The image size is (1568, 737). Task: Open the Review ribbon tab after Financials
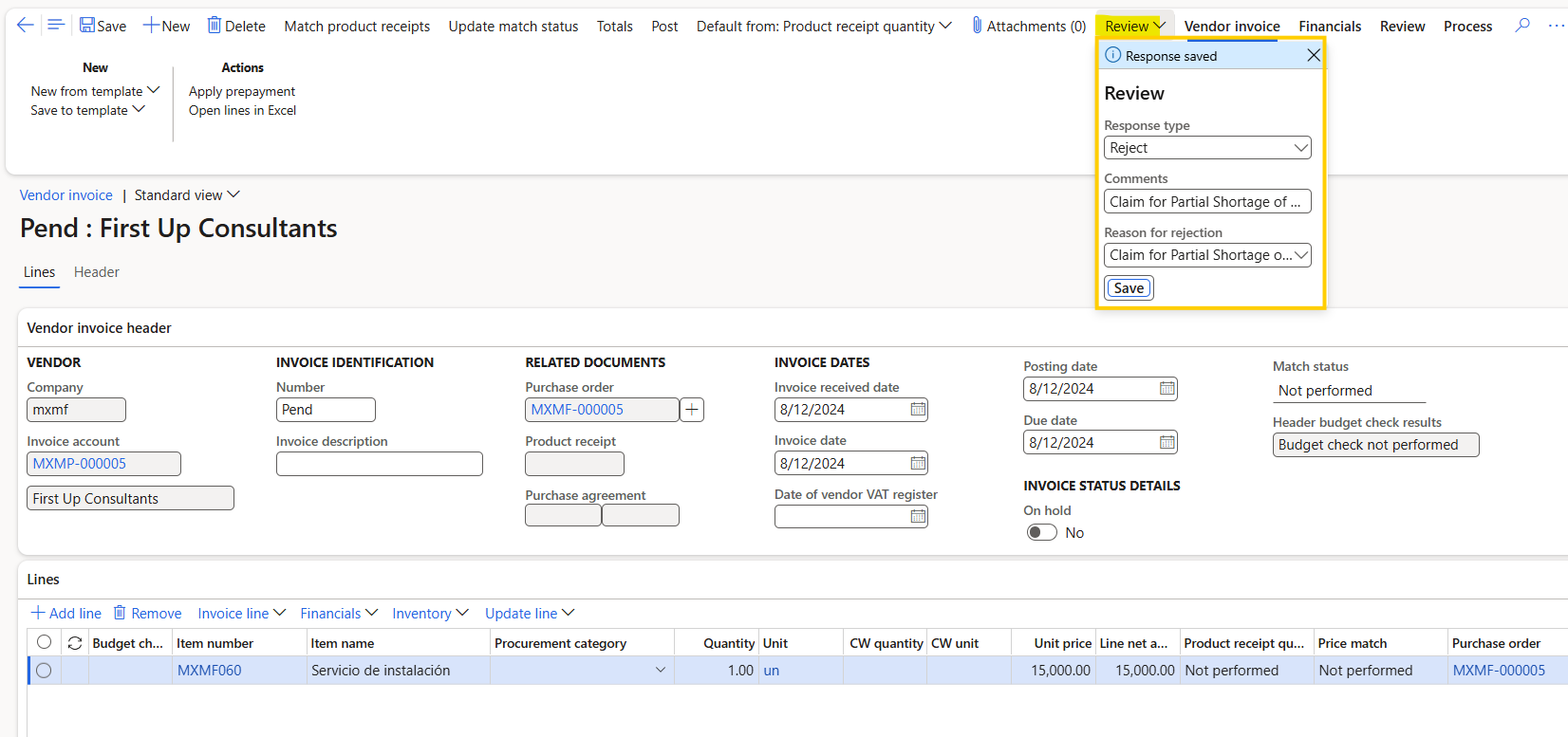pos(1403,27)
